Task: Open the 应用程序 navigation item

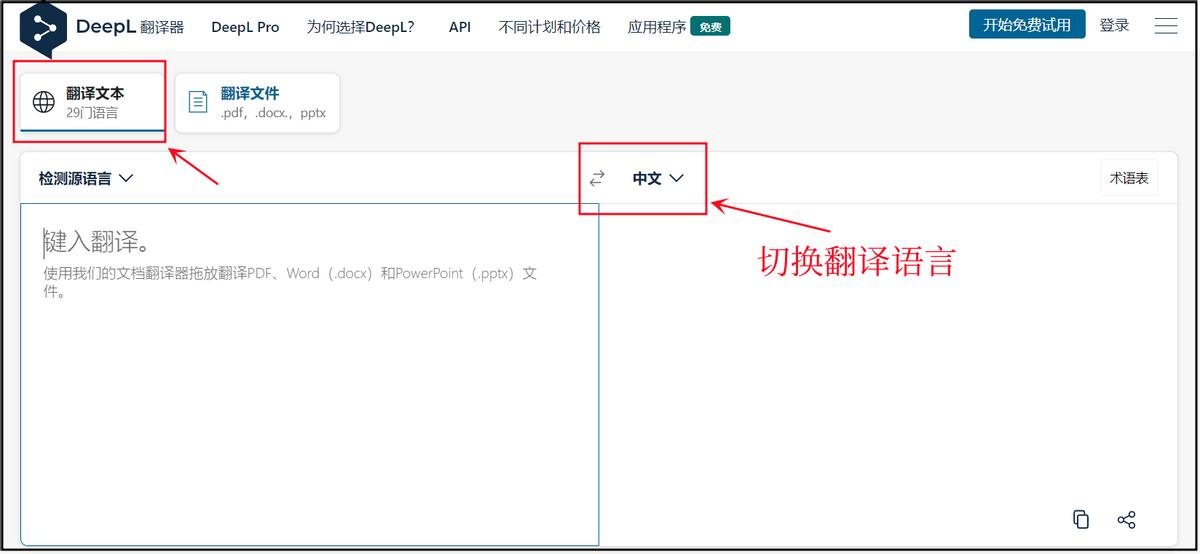Action: (657, 27)
